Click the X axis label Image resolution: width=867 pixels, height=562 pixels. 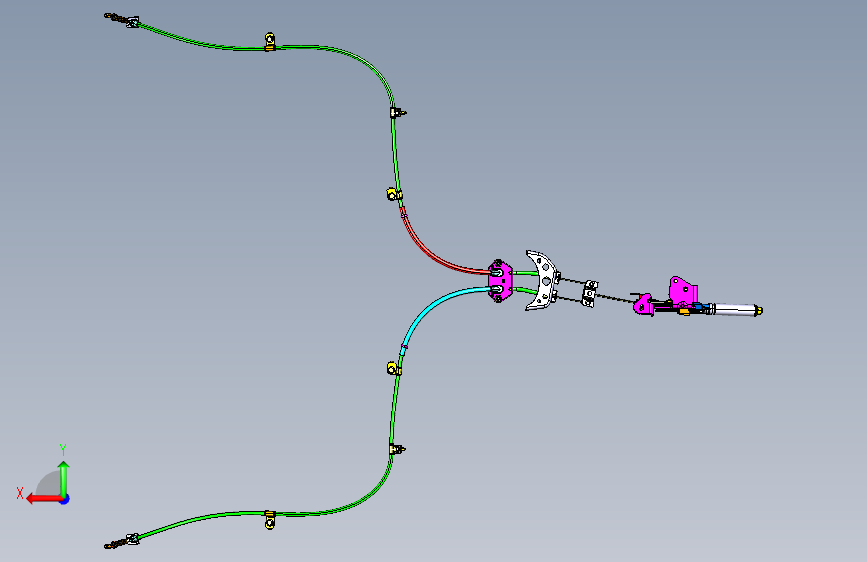[20, 493]
